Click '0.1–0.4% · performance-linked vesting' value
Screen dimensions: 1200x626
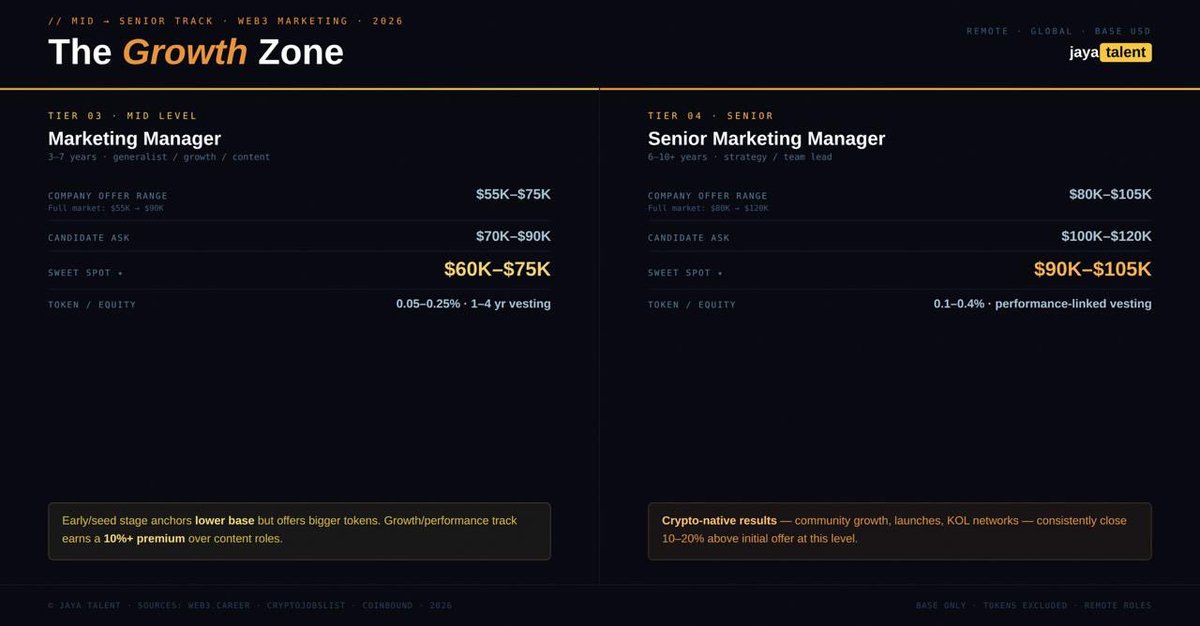tap(1043, 304)
